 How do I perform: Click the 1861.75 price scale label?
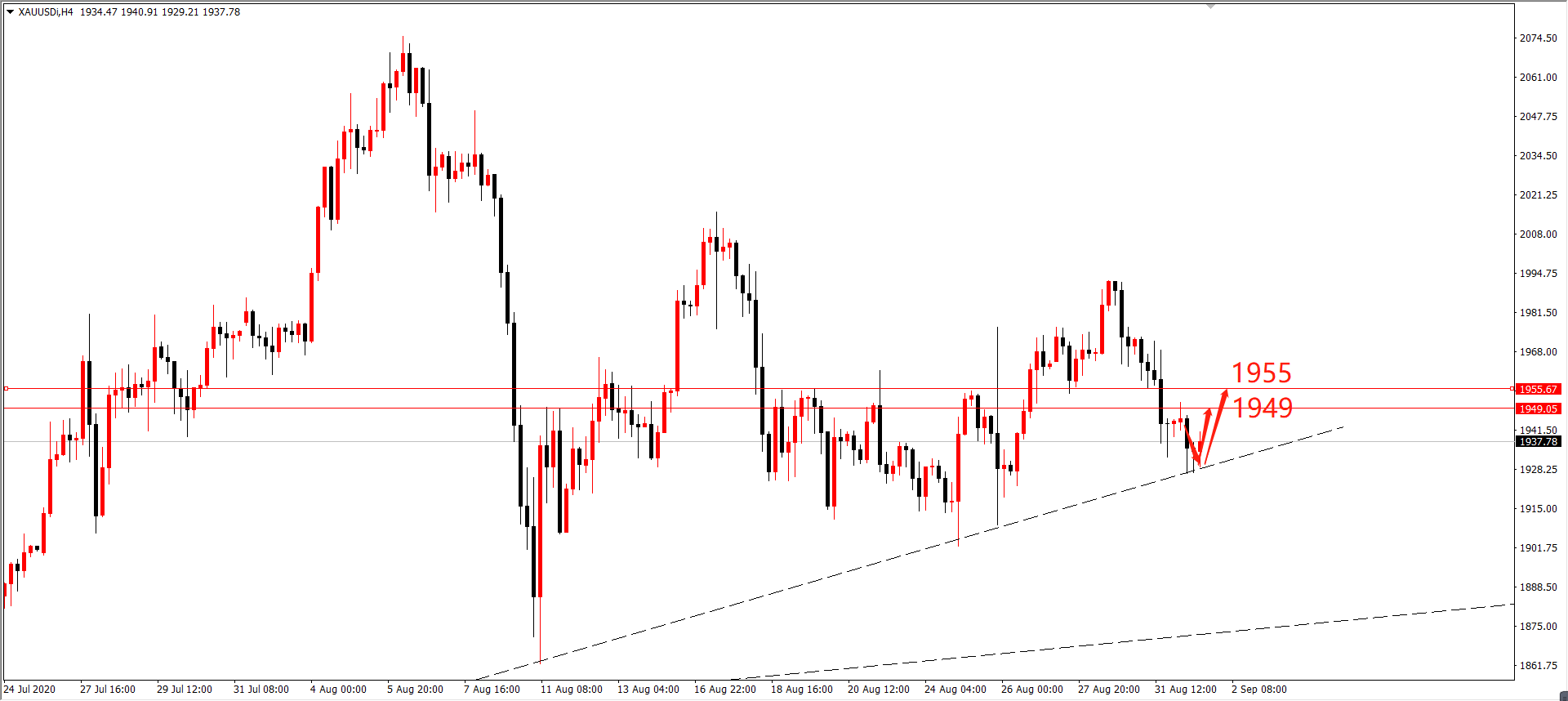point(1538,666)
